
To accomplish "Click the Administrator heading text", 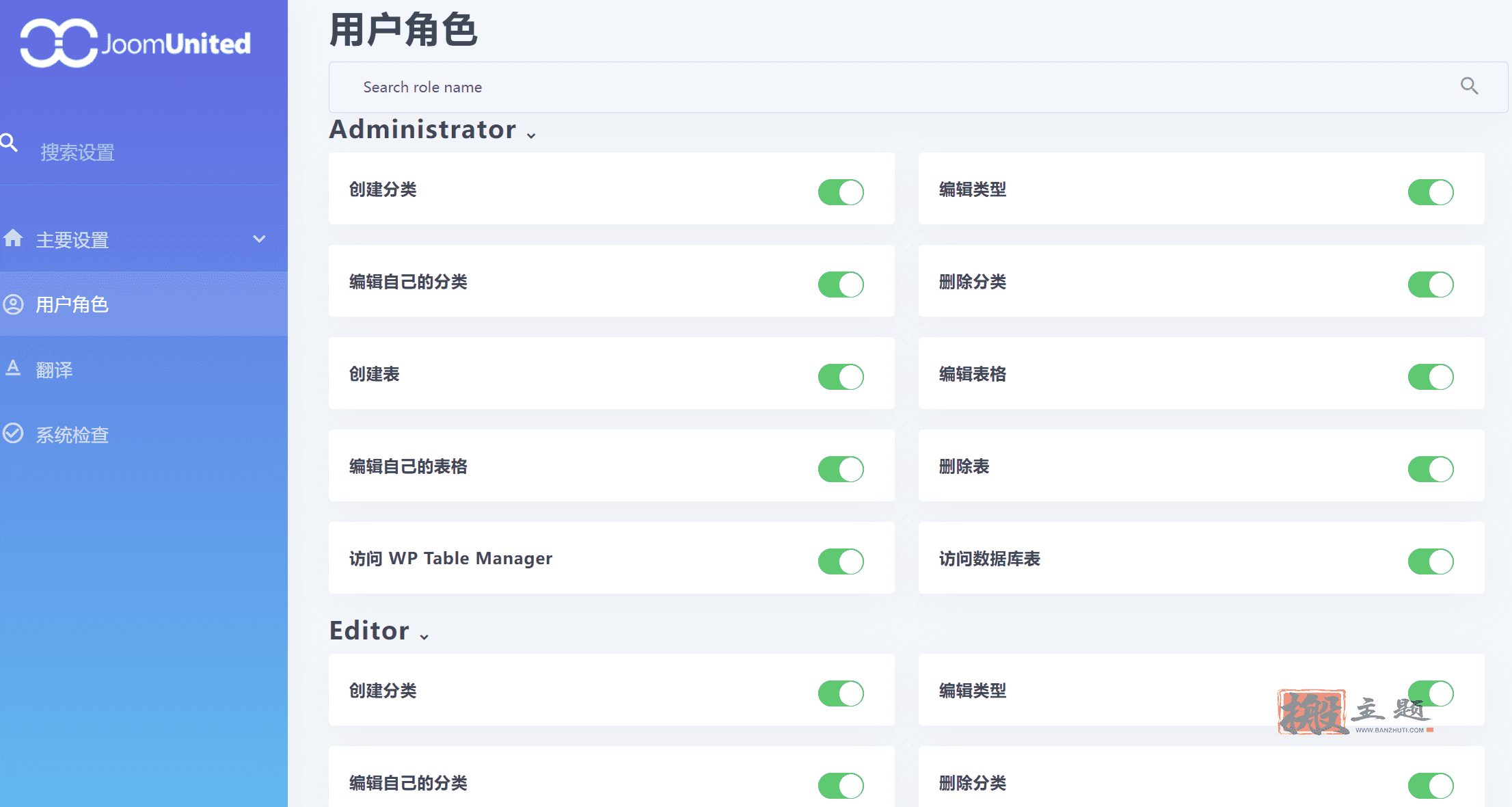I will [422, 129].
